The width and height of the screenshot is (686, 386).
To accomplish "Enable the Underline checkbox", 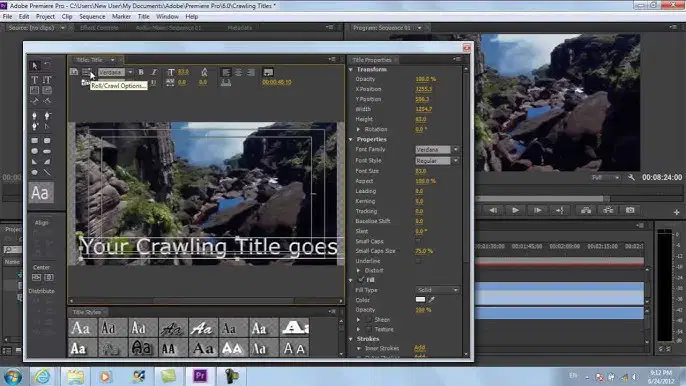I will (x=418, y=261).
